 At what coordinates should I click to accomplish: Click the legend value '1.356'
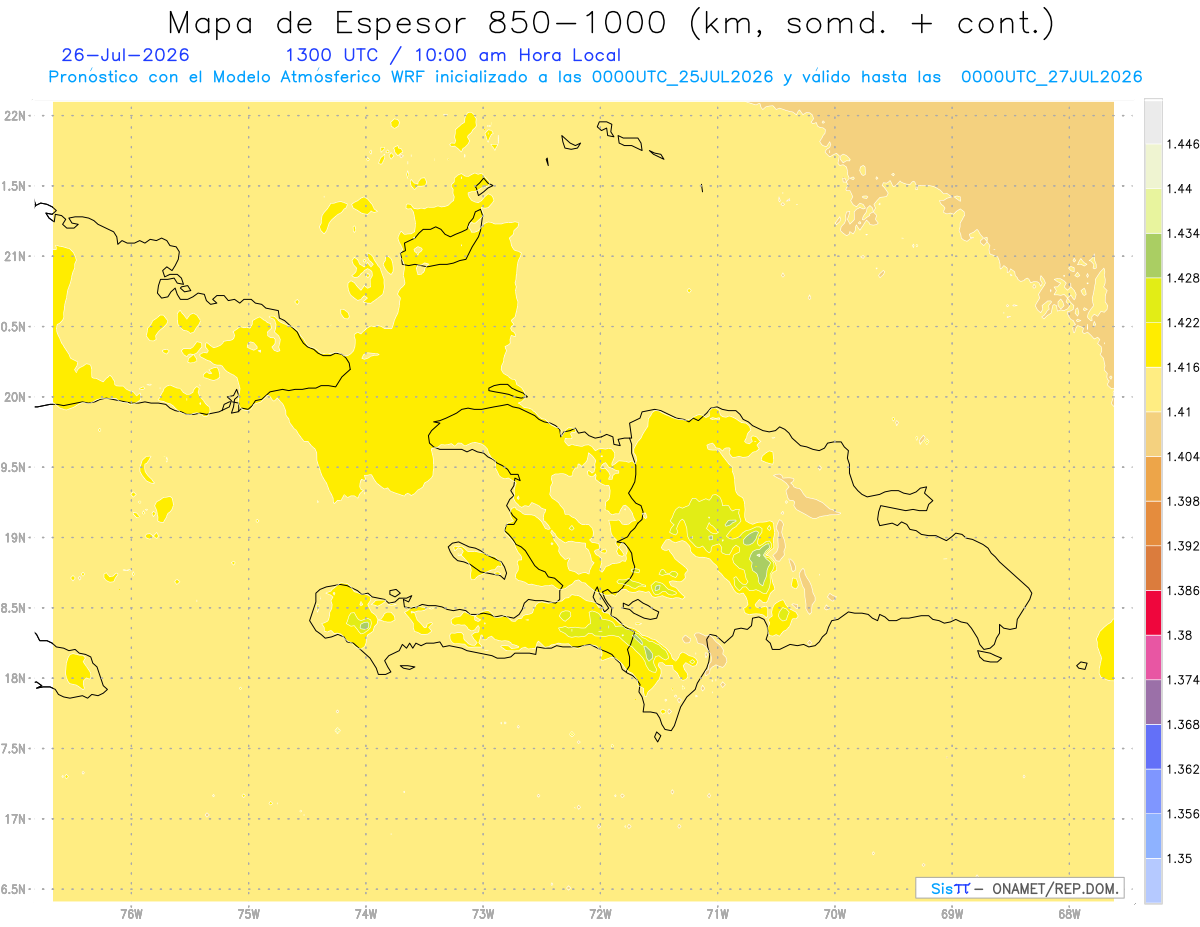pyautogui.click(x=1182, y=814)
